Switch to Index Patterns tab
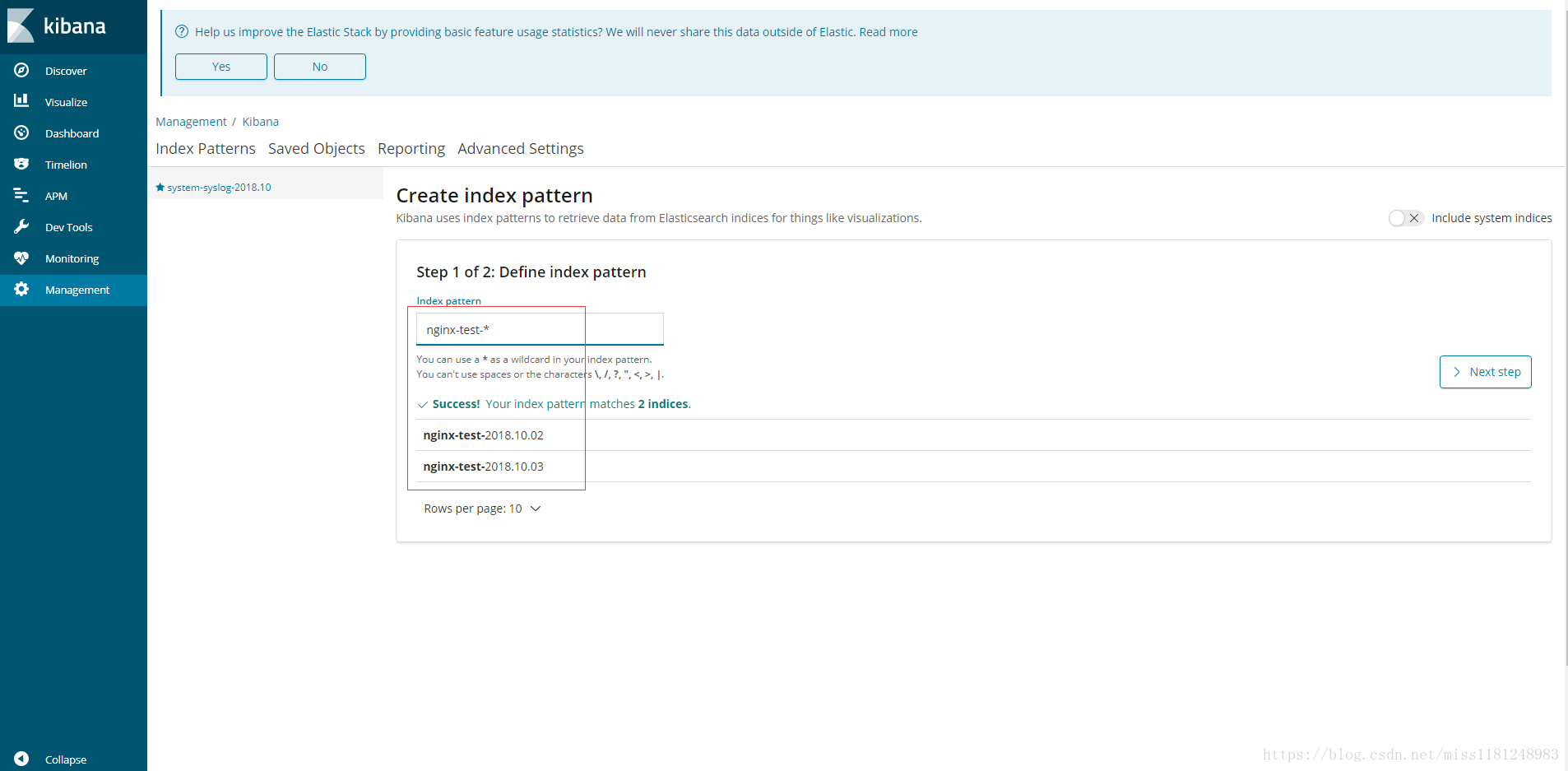Viewport: 1568px width, 771px height. point(206,148)
